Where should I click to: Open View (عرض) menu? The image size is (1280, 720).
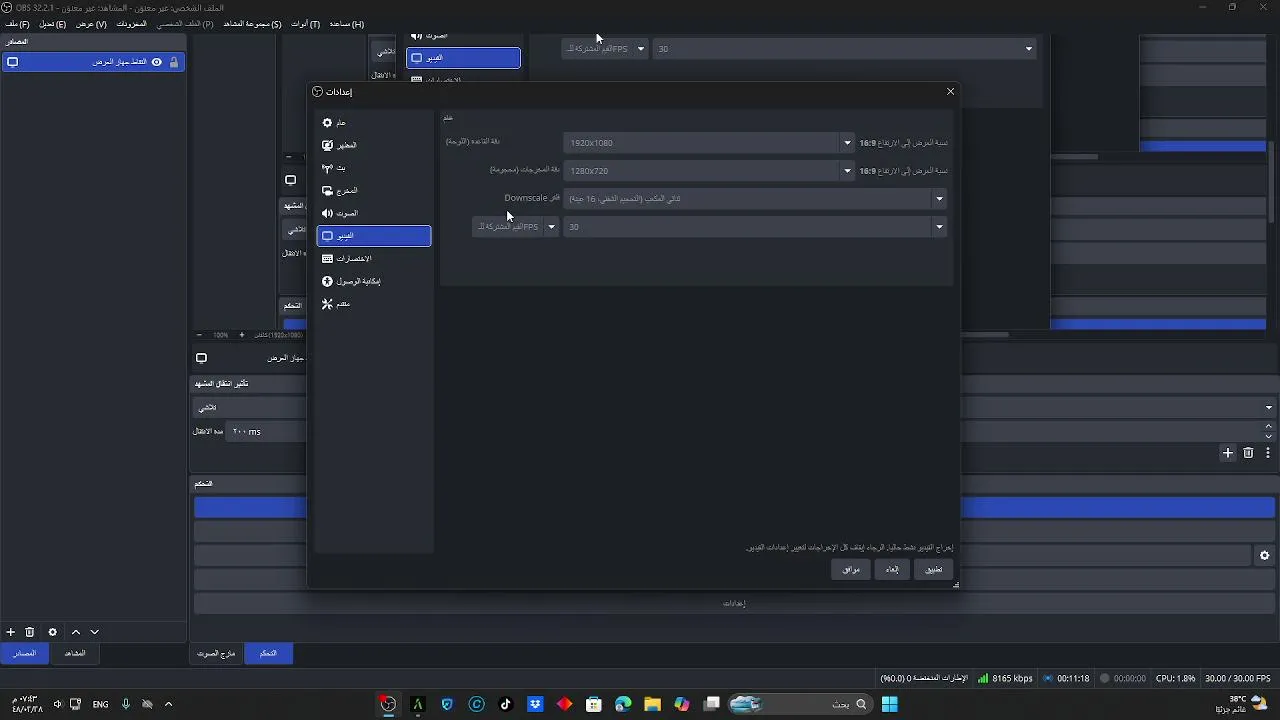(x=91, y=24)
